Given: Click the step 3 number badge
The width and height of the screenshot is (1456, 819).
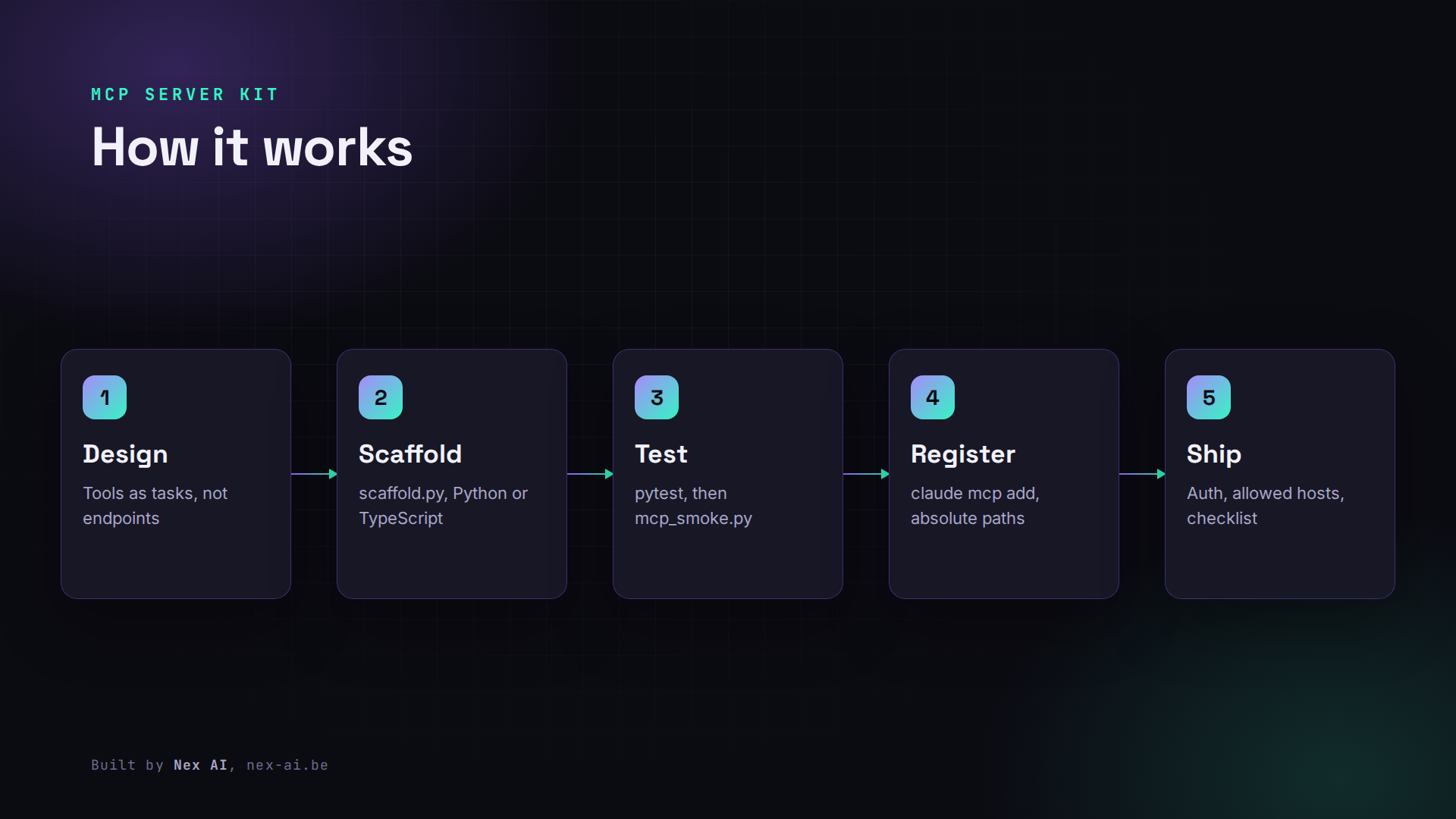Looking at the screenshot, I should [657, 397].
